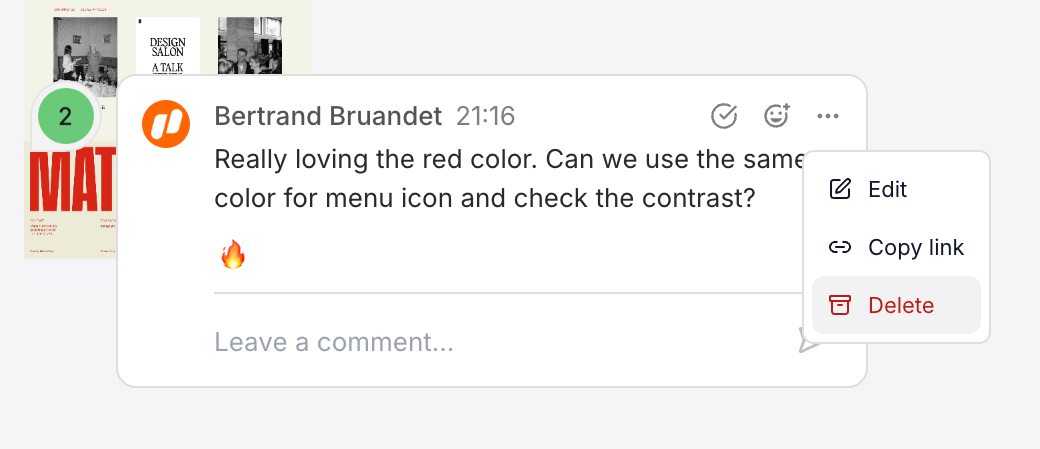1040x449 pixels.
Task: Click the 21:16 comment timestamp
Action: point(485,117)
